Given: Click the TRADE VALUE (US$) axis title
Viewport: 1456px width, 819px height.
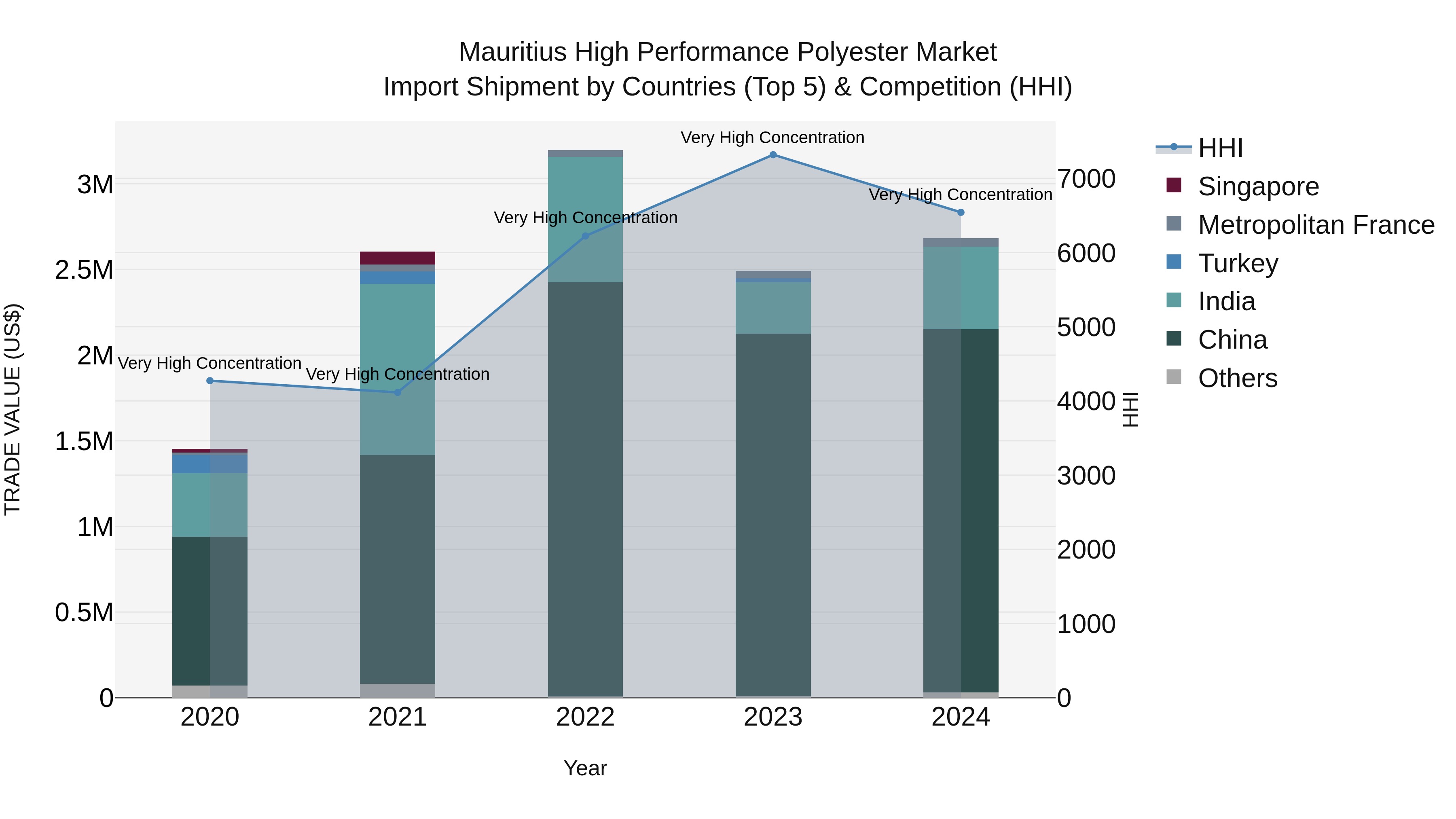Looking at the screenshot, I should point(13,409).
